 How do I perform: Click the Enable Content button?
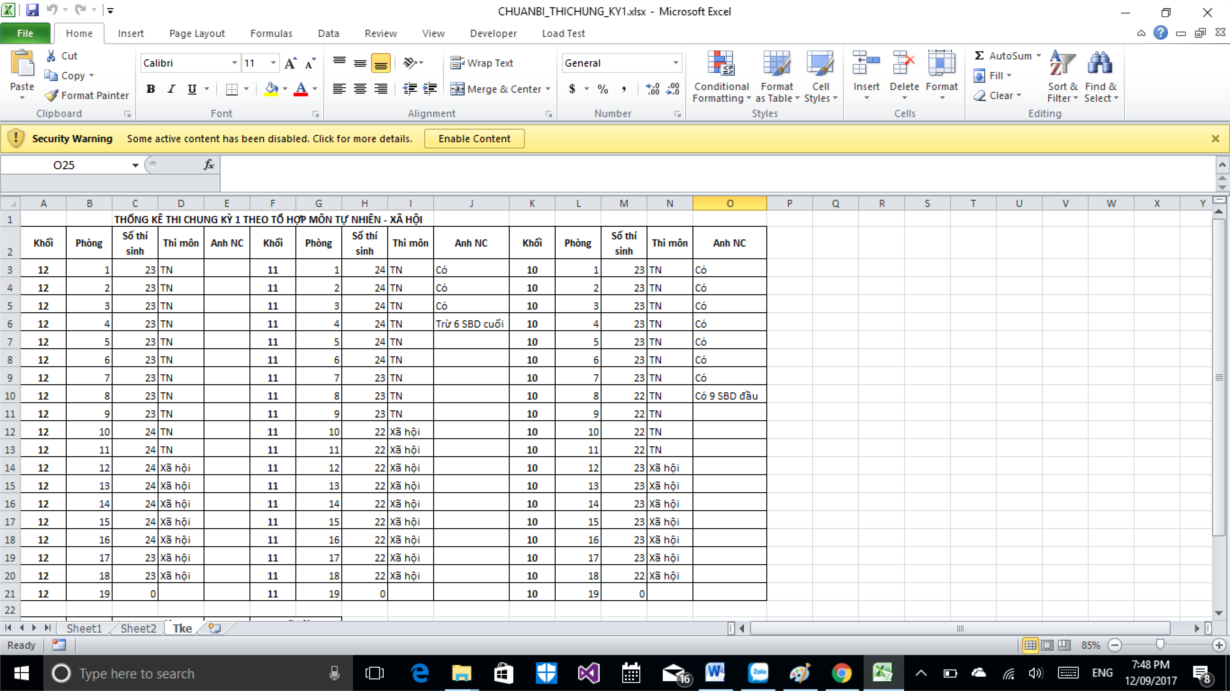pyautogui.click(x=474, y=139)
